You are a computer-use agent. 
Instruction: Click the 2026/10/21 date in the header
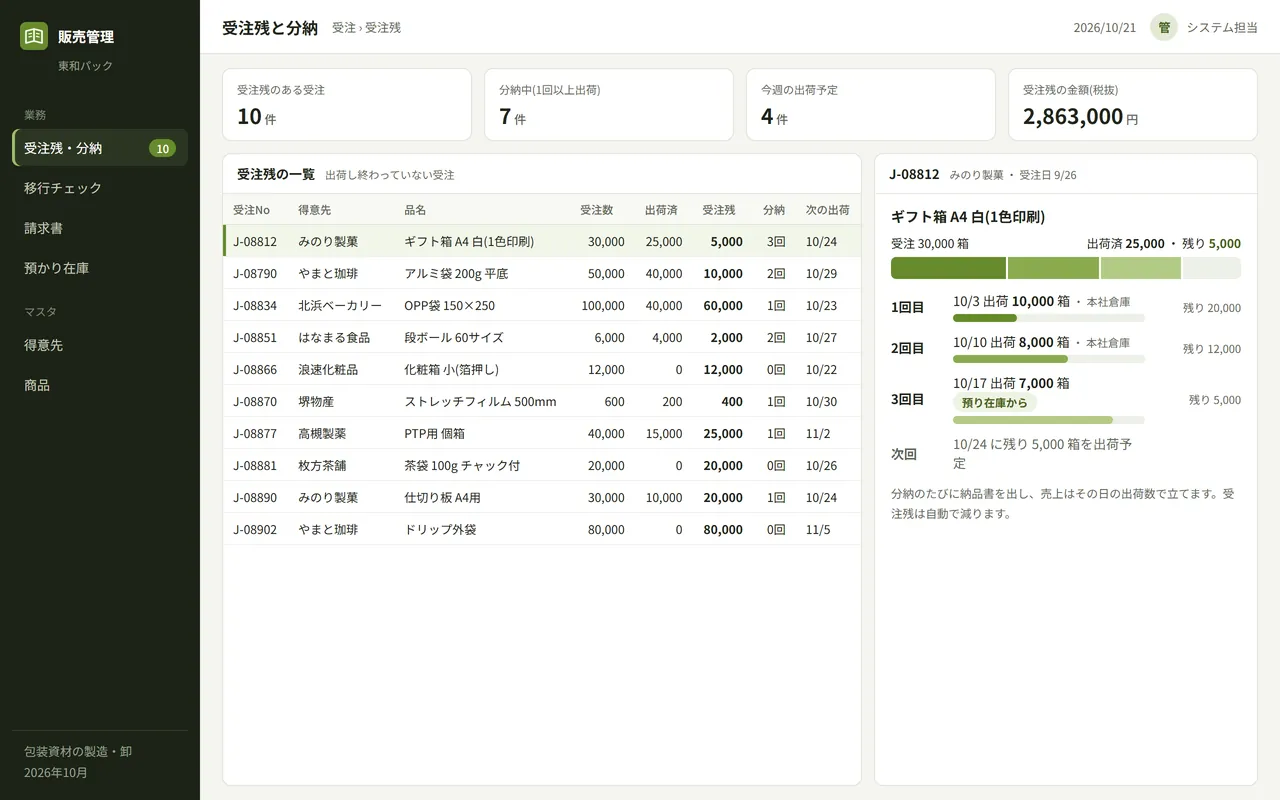point(1105,28)
